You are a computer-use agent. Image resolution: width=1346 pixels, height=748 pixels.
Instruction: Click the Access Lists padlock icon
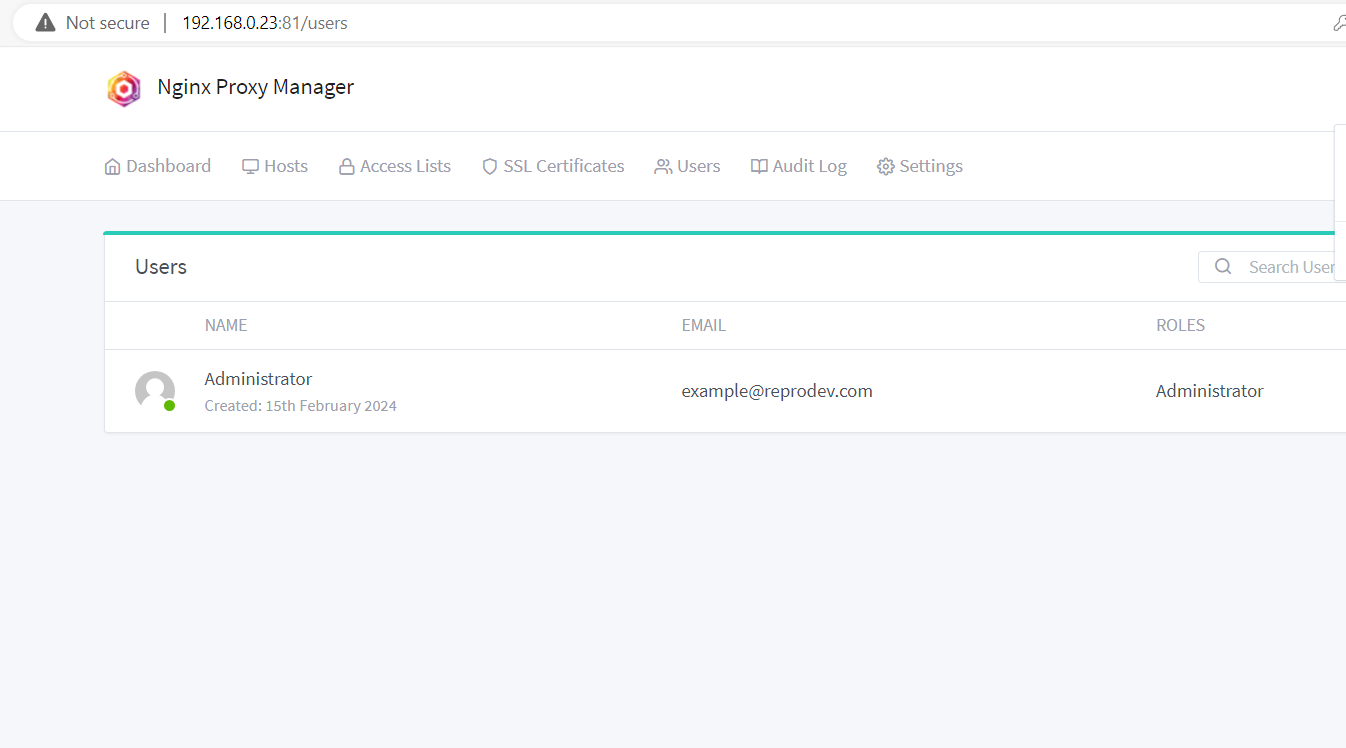point(346,165)
